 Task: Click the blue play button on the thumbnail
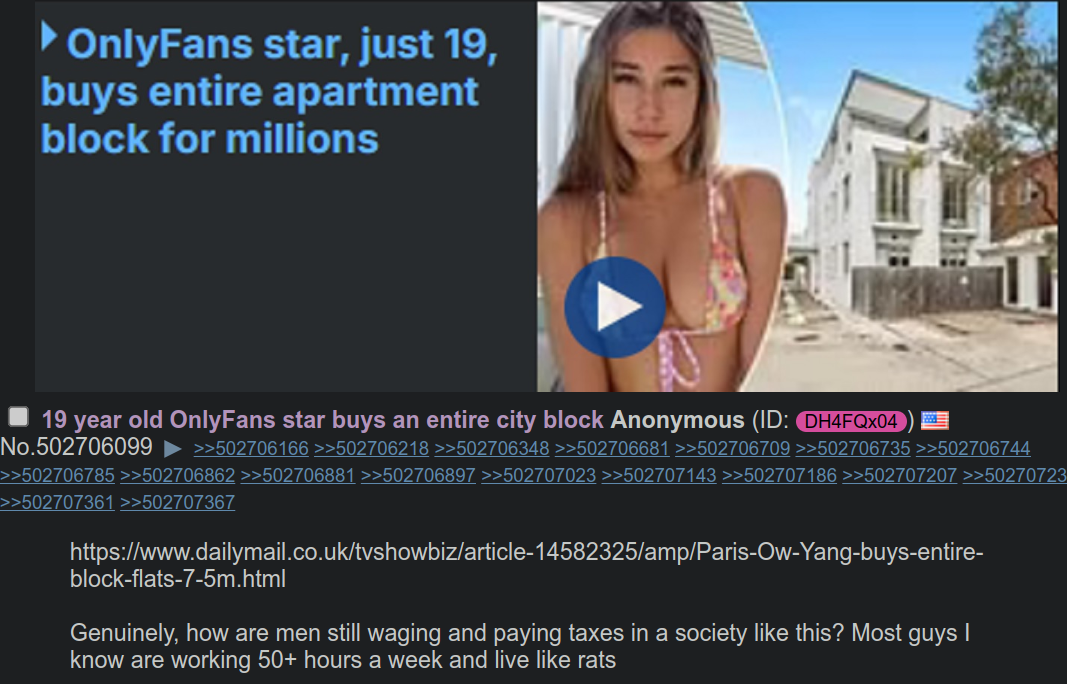(614, 307)
